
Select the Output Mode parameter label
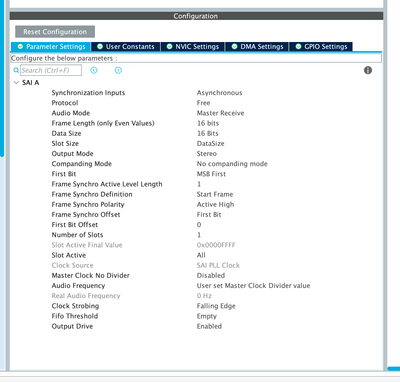(x=72, y=154)
